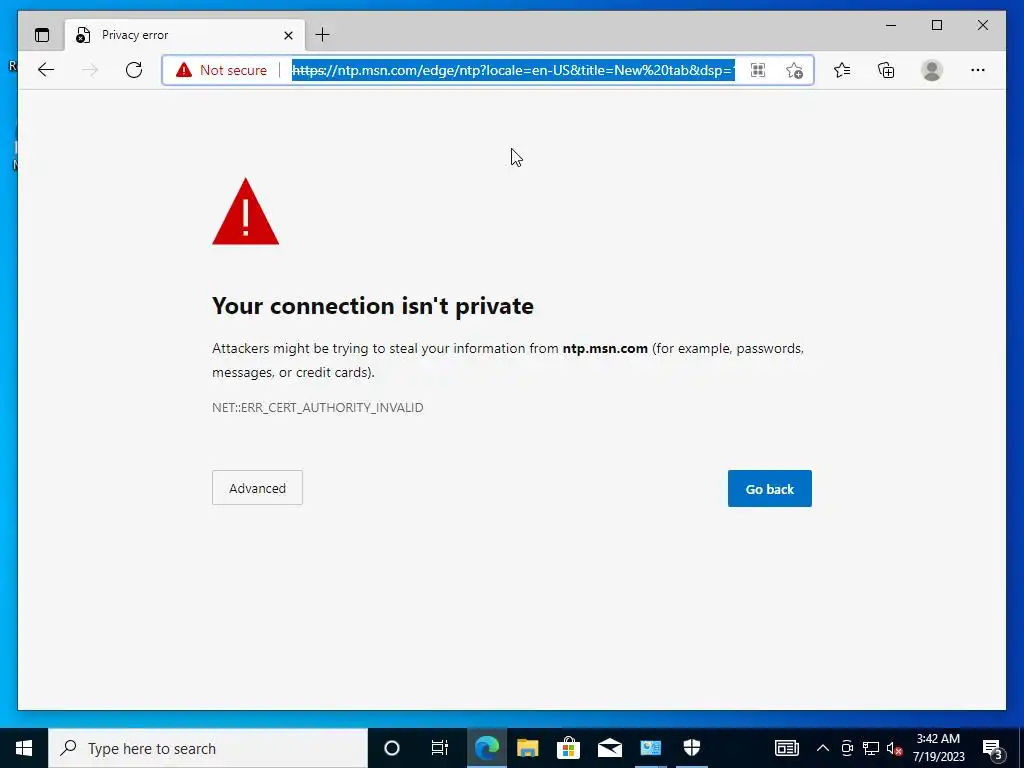The height and width of the screenshot is (768, 1024).
Task: Open a new tab with plus button
Action: click(323, 35)
